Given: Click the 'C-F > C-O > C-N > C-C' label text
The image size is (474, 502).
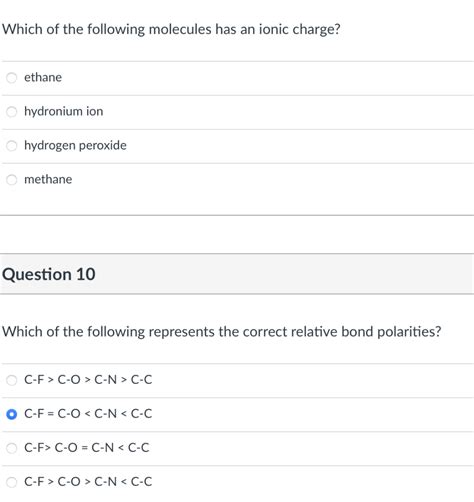Looking at the screenshot, I should 88,380.
